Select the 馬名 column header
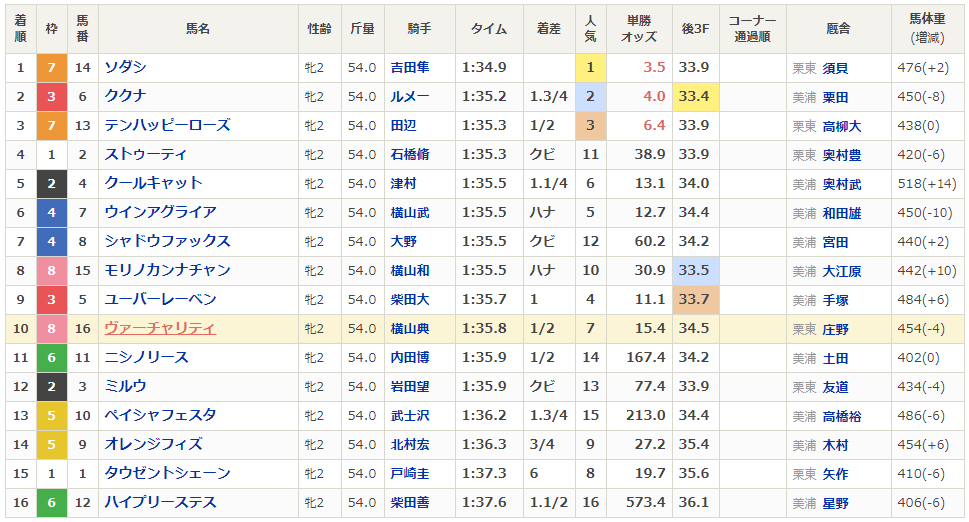The width and height of the screenshot is (969, 522). click(x=198, y=28)
